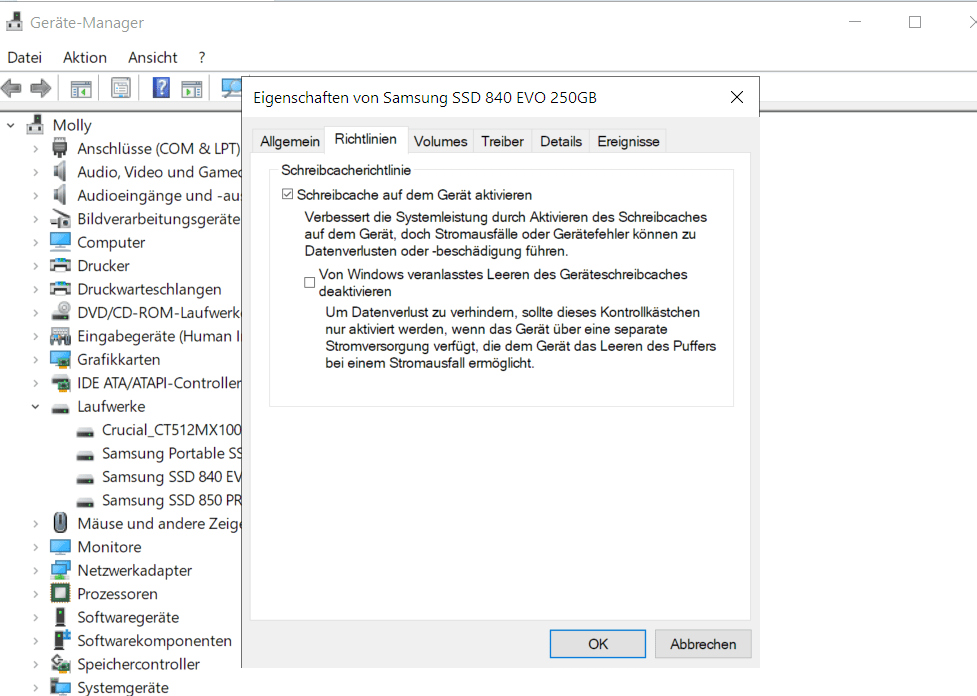Select the Richtlinien tab
The height and width of the screenshot is (696, 977).
pyautogui.click(x=366, y=139)
